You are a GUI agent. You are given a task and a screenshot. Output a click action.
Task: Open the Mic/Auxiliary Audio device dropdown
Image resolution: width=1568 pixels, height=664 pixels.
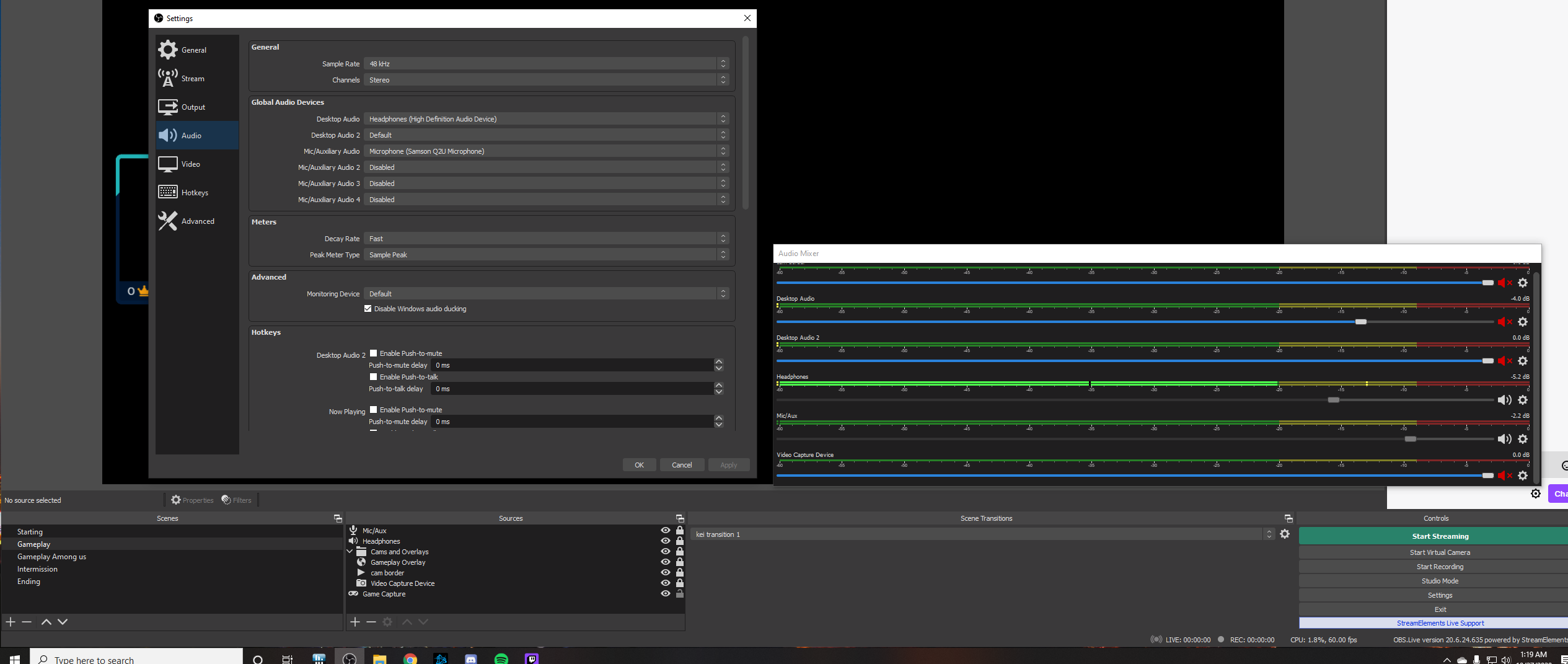pos(547,151)
